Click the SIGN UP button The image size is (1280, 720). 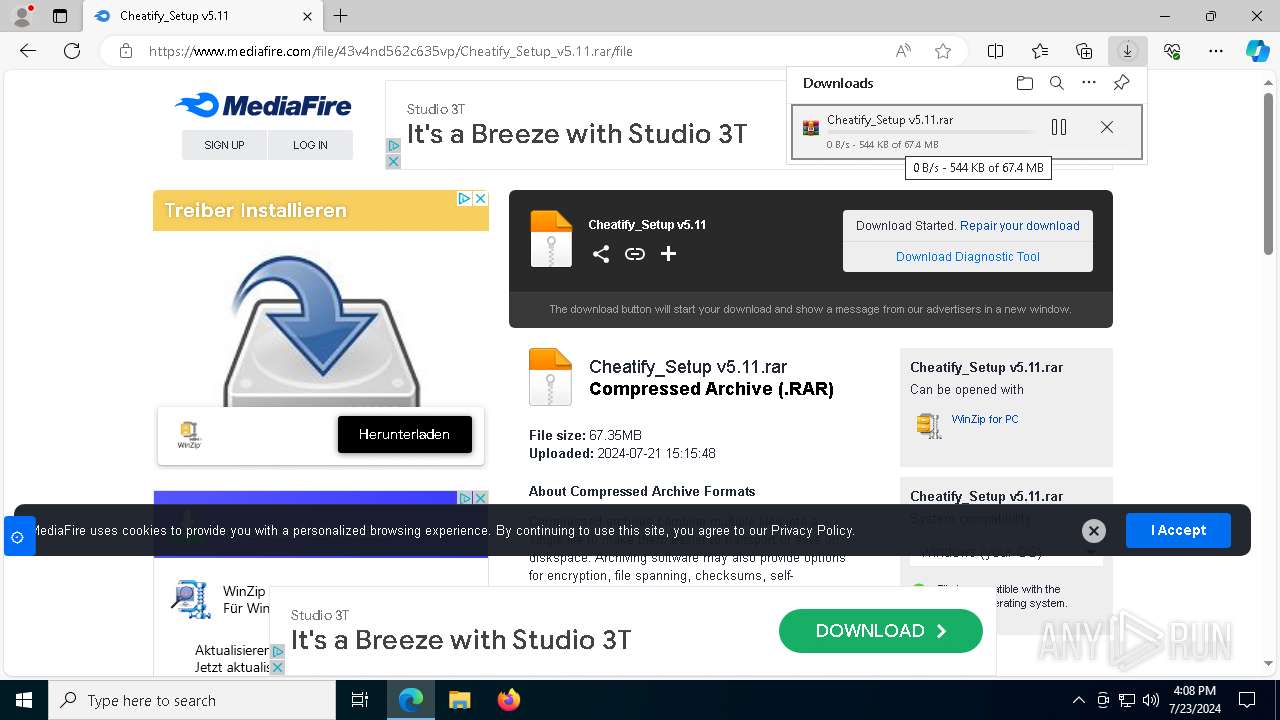[224, 145]
